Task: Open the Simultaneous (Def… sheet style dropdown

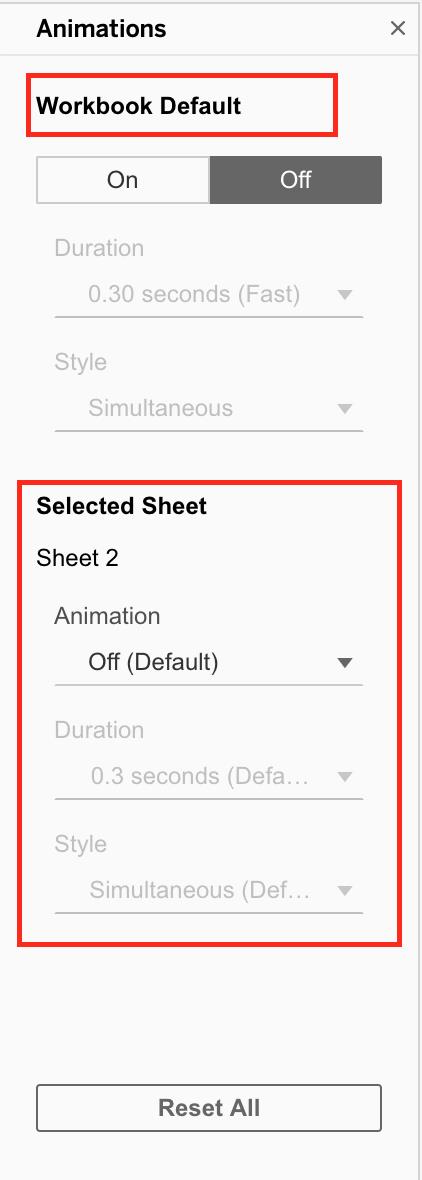Action: [208, 890]
